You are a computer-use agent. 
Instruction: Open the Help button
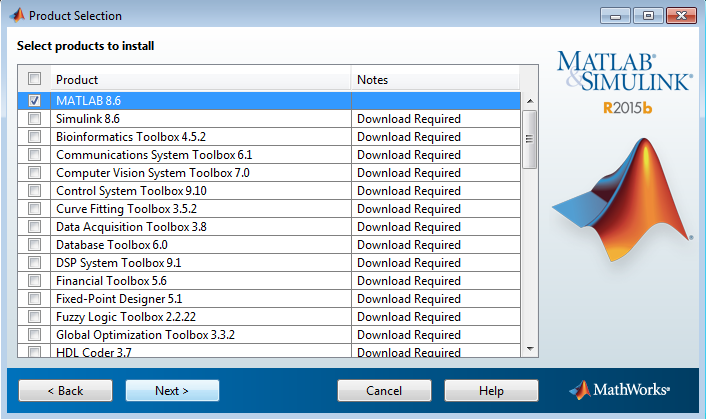coord(491,390)
